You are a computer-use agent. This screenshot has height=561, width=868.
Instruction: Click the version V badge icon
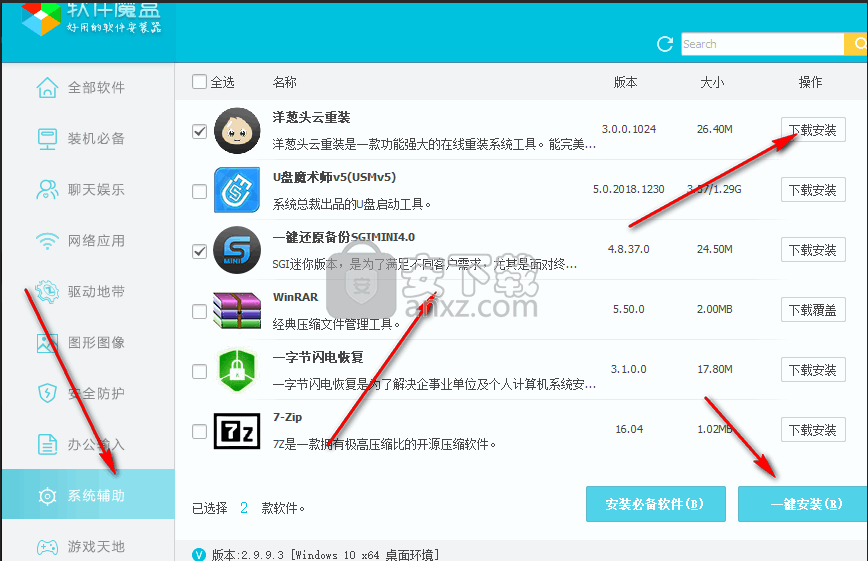(198, 554)
